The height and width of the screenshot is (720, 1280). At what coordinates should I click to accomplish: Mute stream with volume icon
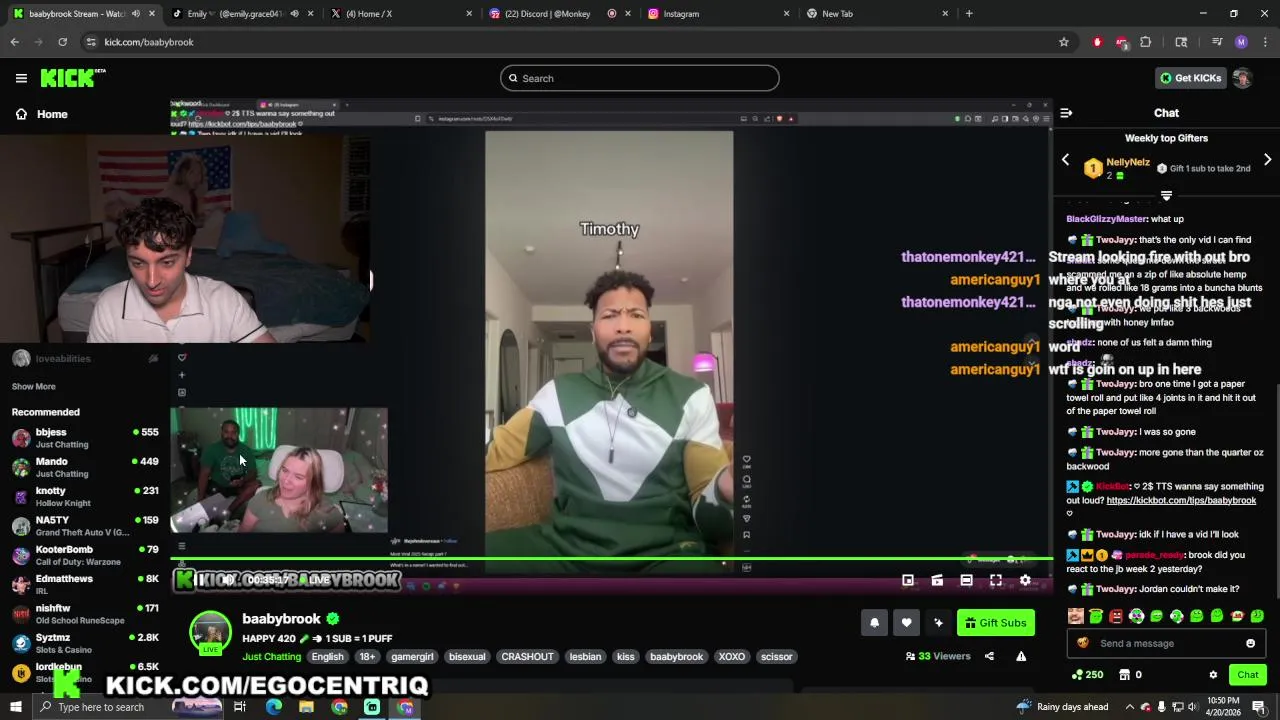click(228, 580)
